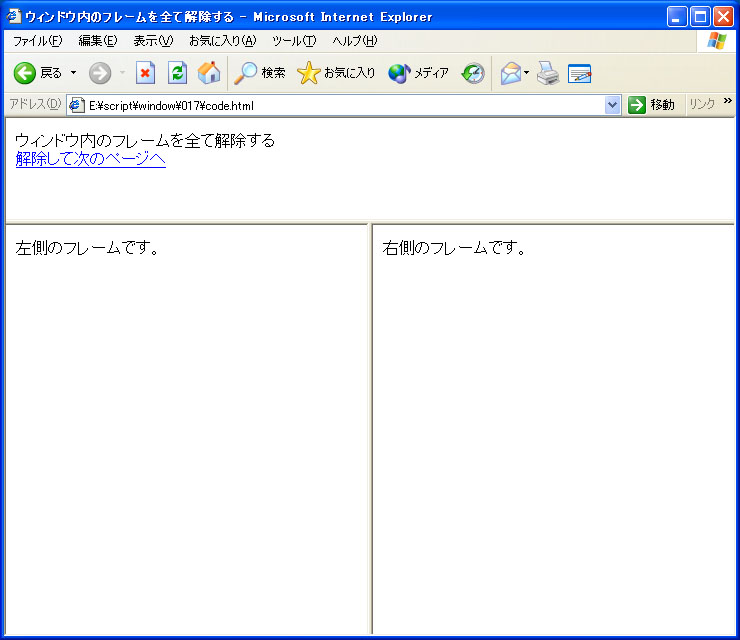
Task: Click the Mail envelope icon
Action: 511,74
